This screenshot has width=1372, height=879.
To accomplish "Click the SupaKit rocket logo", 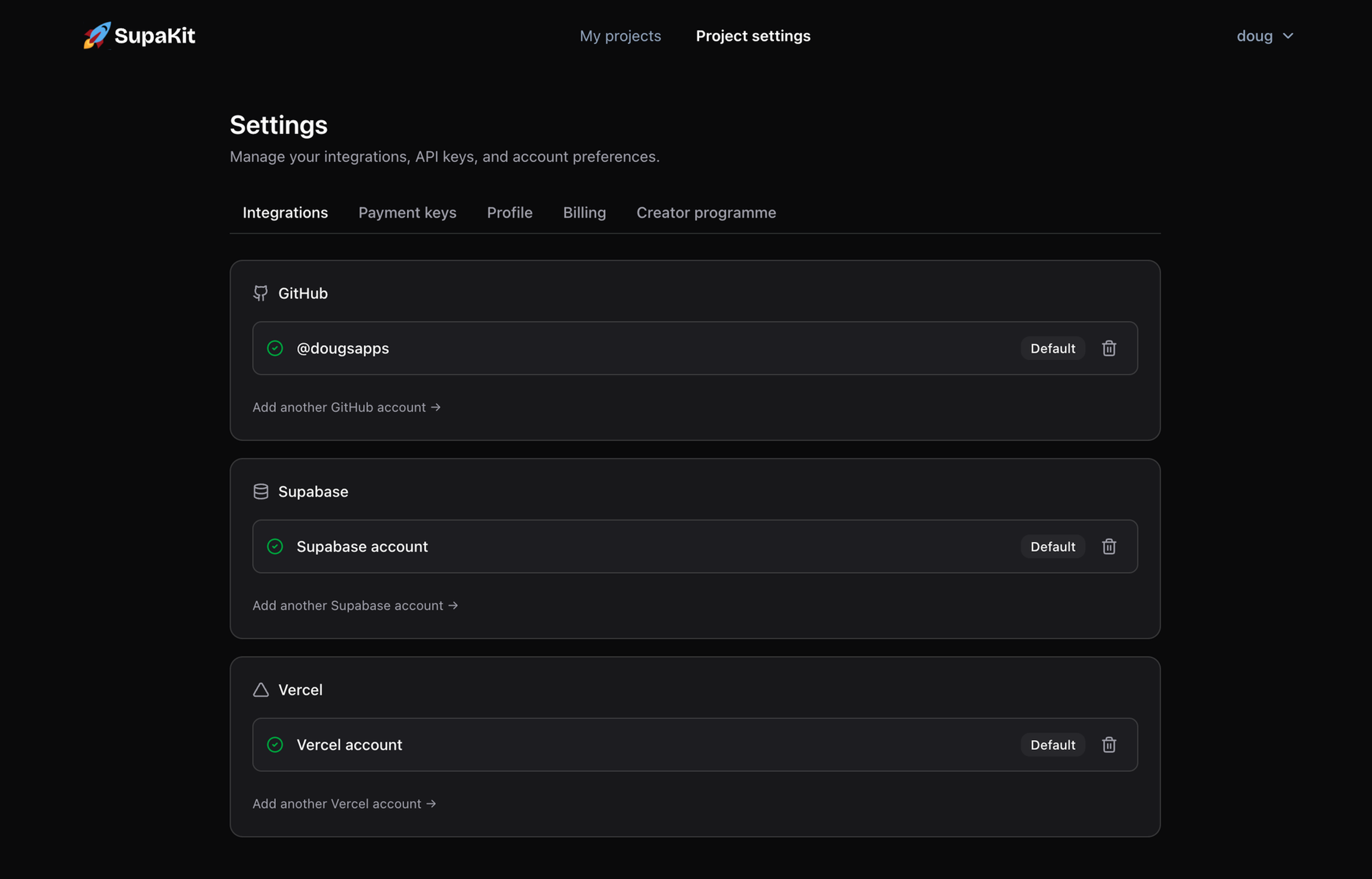I will pos(97,35).
